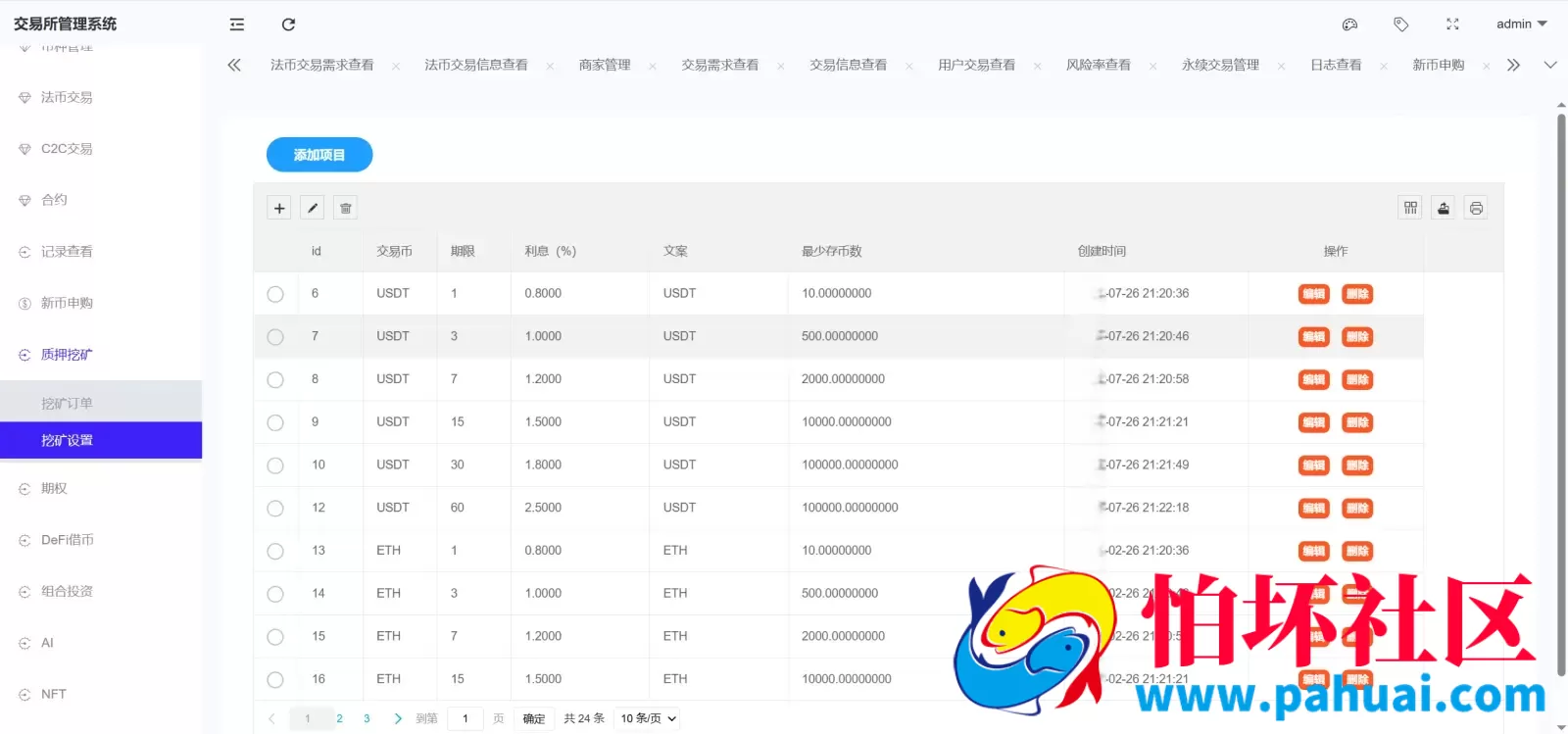Switch to 永续交易管理 tab
This screenshot has height=734, width=1568.
pos(1220,65)
